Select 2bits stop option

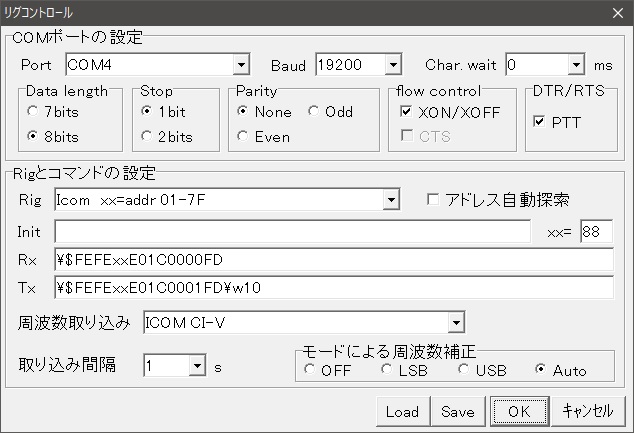pyautogui.click(x=148, y=135)
